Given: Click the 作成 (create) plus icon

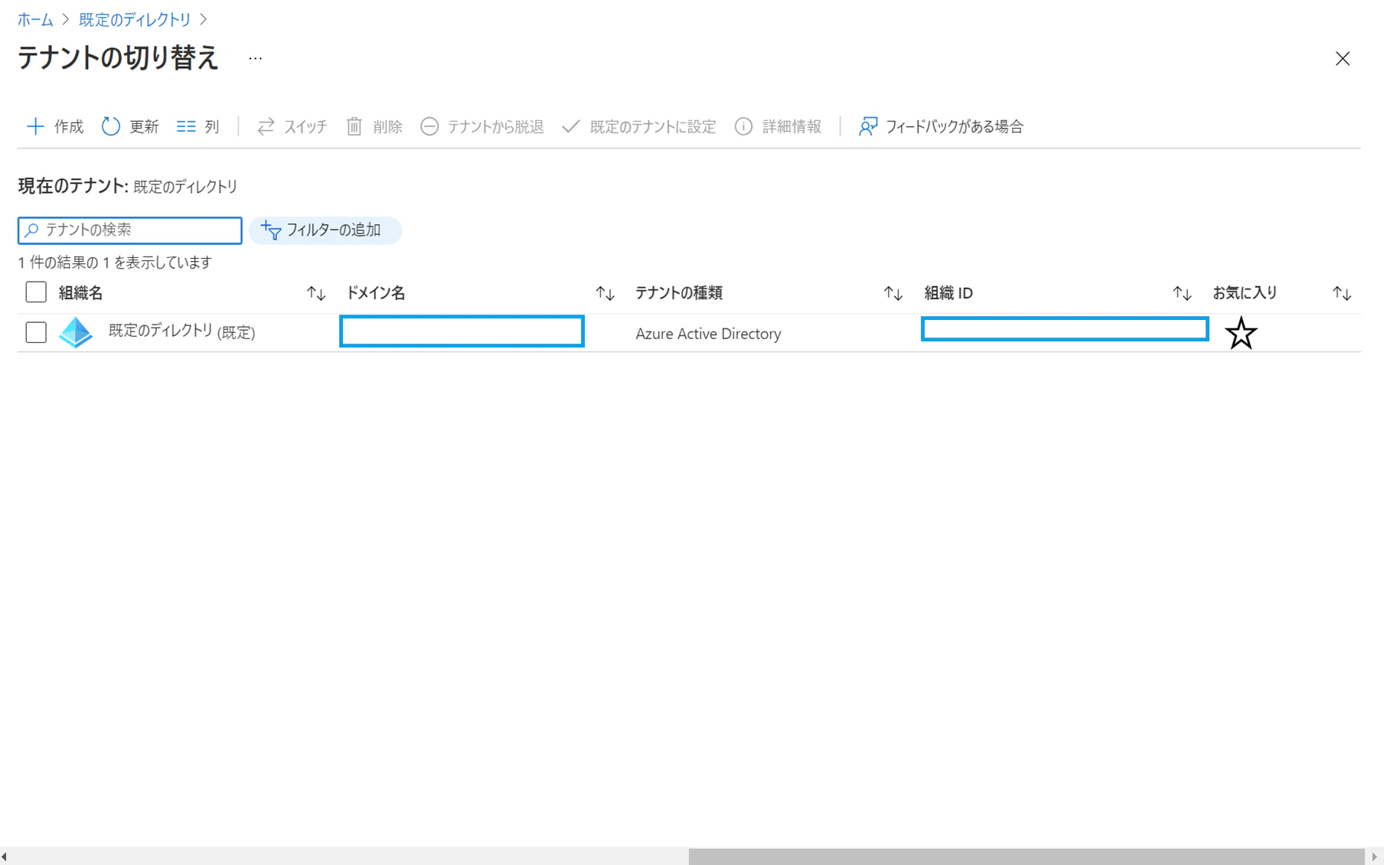Looking at the screenshot, I should pyautogui.click(x=35, y=126).
